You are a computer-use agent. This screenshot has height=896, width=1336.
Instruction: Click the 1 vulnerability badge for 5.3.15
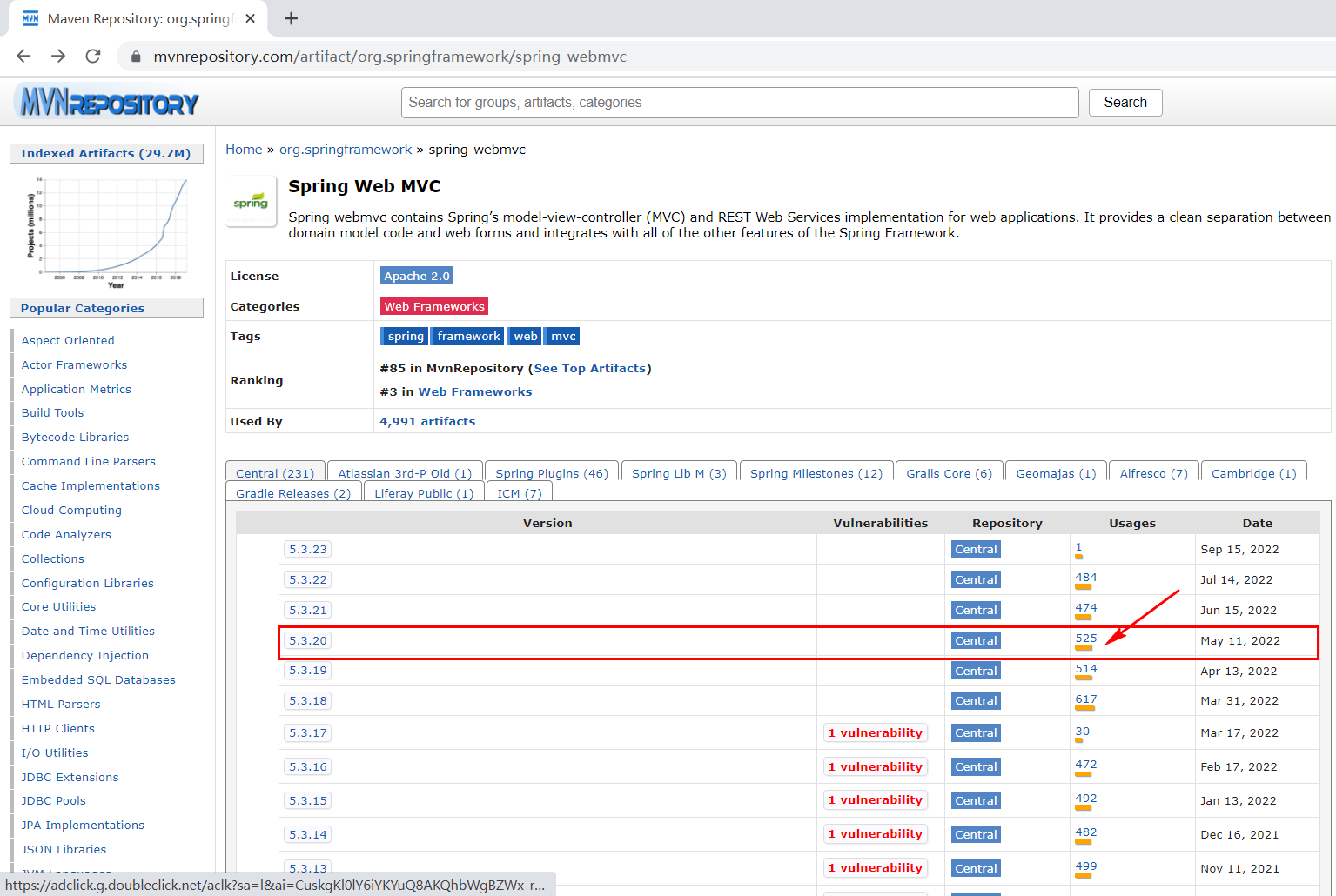click(x=876, y=800)
